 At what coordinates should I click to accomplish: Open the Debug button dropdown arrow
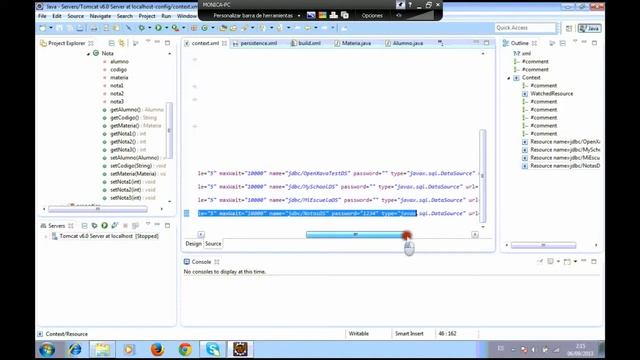click(149, 28)
